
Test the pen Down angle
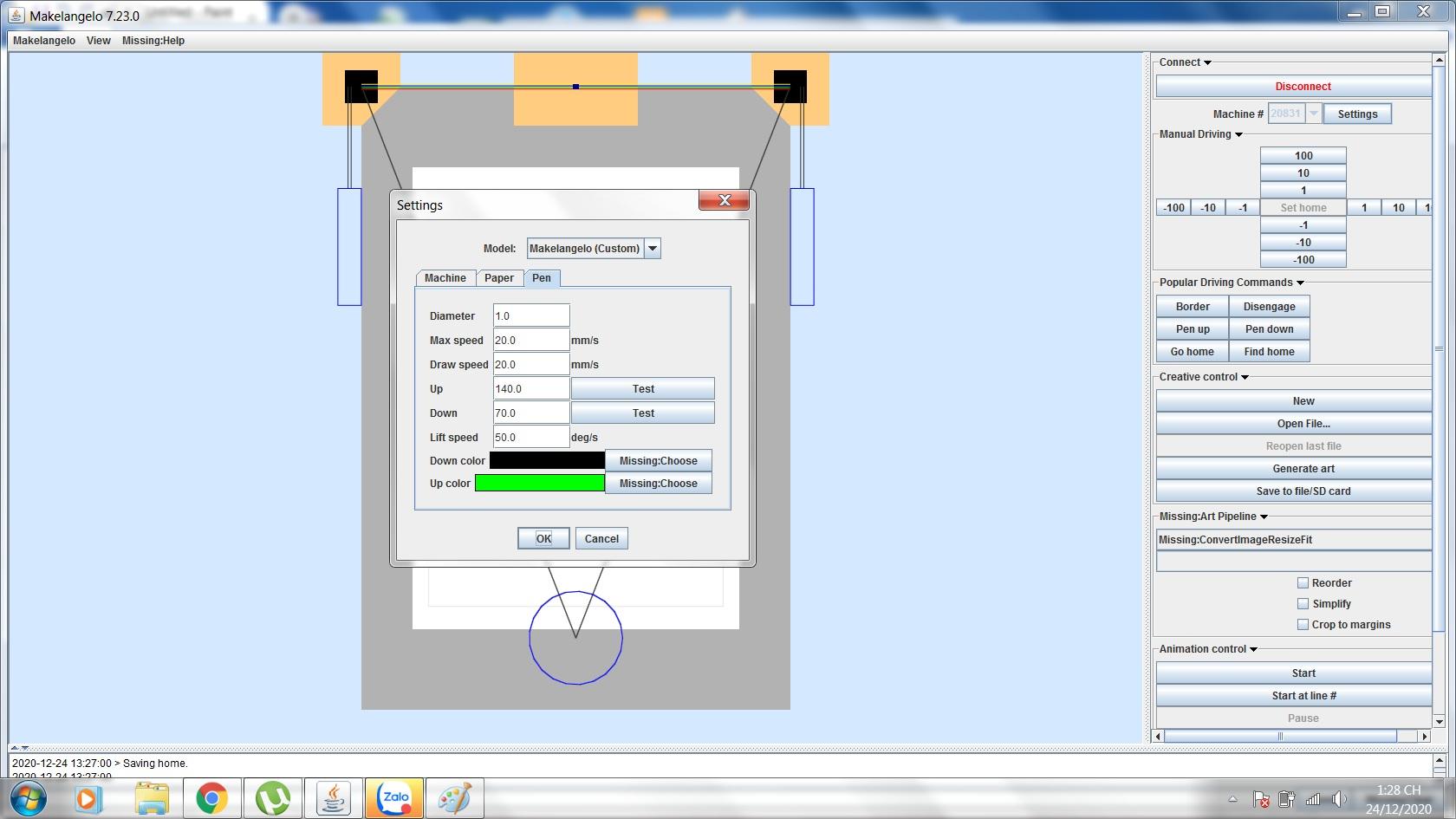tap(643, 413)
